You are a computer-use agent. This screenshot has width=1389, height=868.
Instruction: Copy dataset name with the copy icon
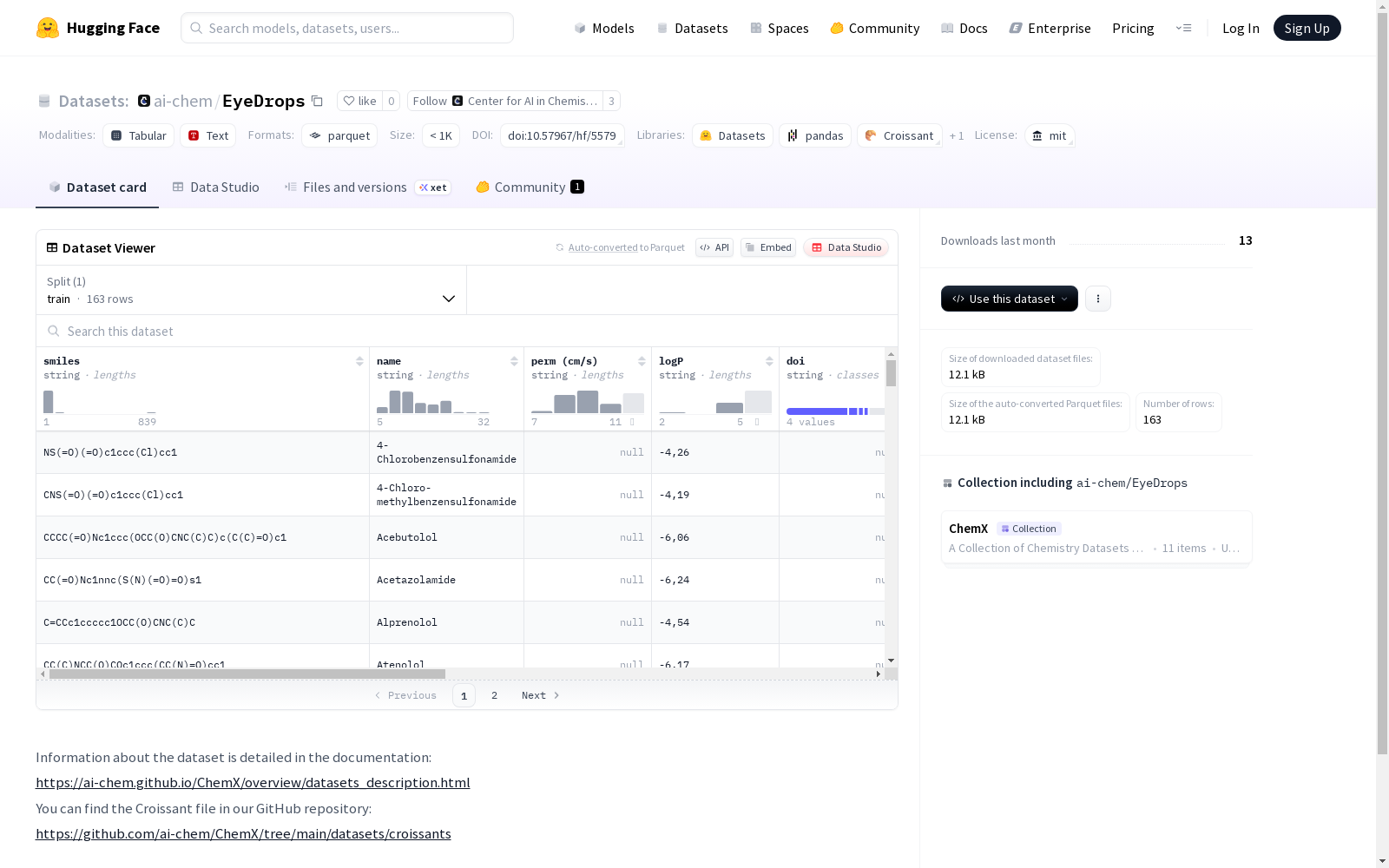click(x=318, y=102)
